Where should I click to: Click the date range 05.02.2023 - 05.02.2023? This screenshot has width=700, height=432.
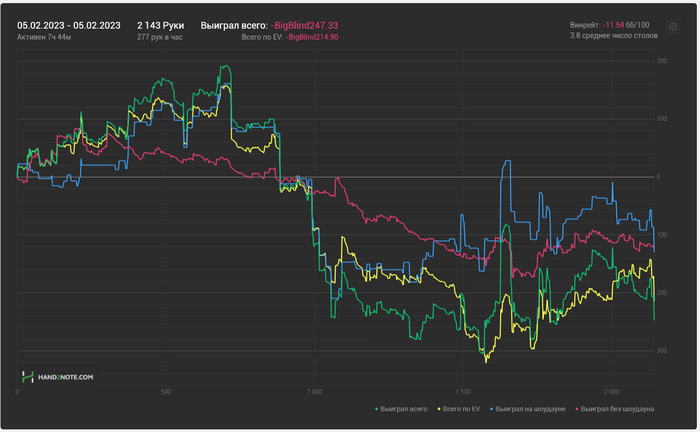[69, 25]
